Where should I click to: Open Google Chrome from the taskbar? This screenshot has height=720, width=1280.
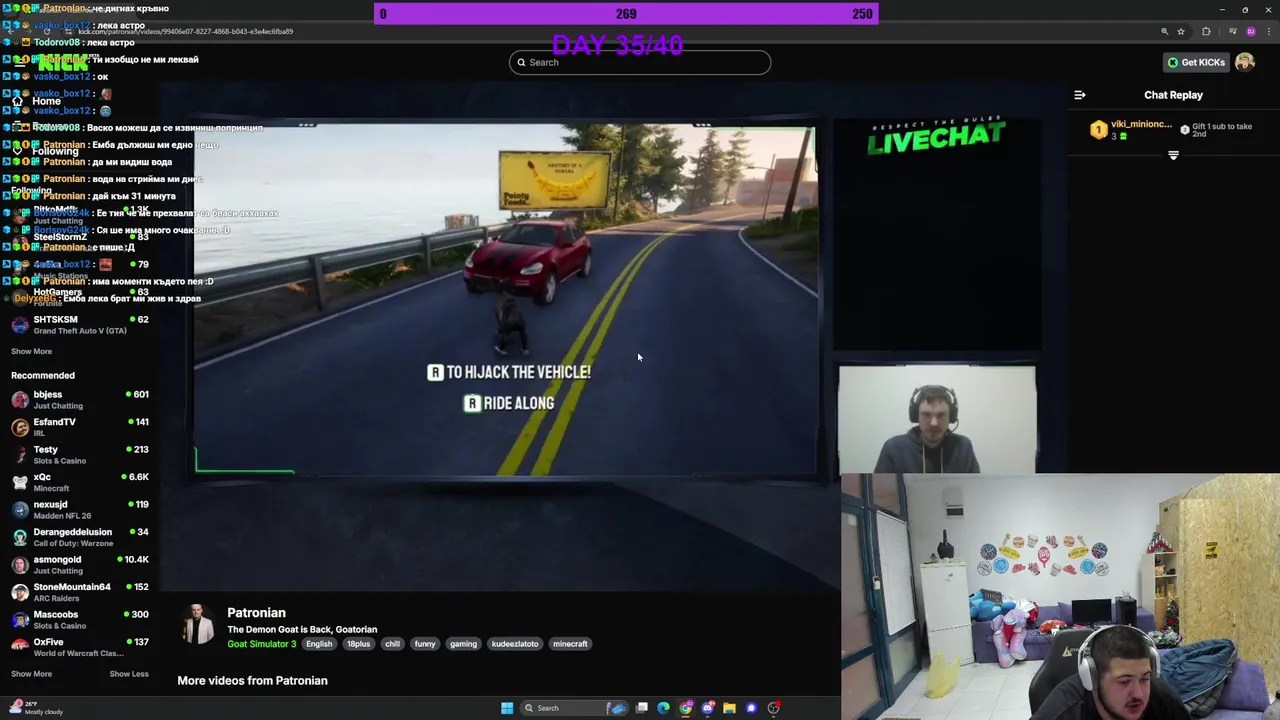tap(686, 708)
